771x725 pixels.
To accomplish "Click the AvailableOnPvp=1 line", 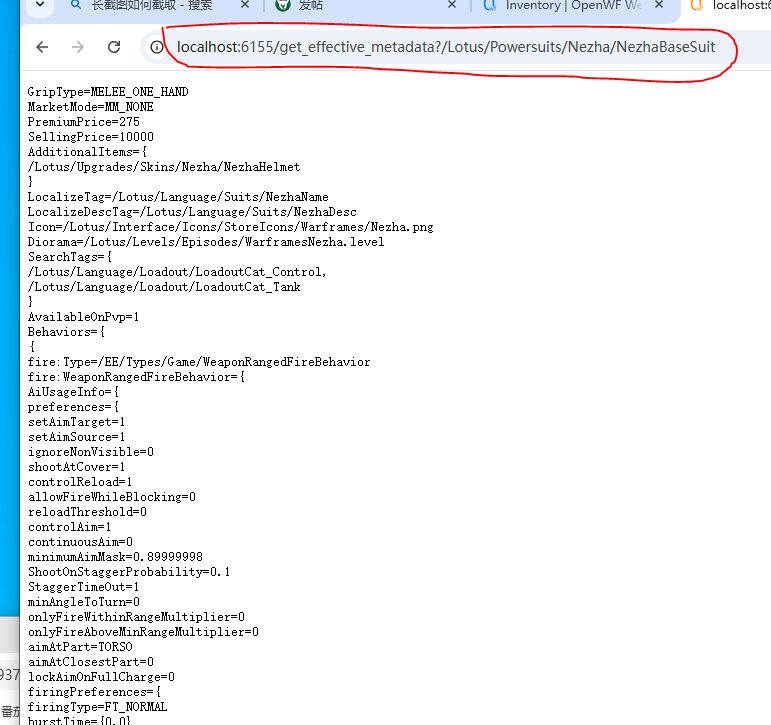I will [84, 317].
